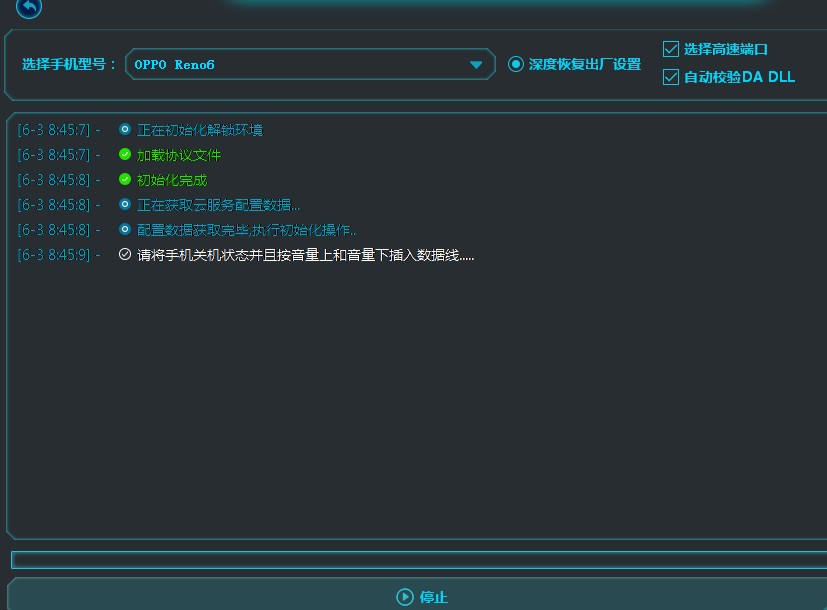
Task: Click log entry 初始化完成
Action: [172, 180]
